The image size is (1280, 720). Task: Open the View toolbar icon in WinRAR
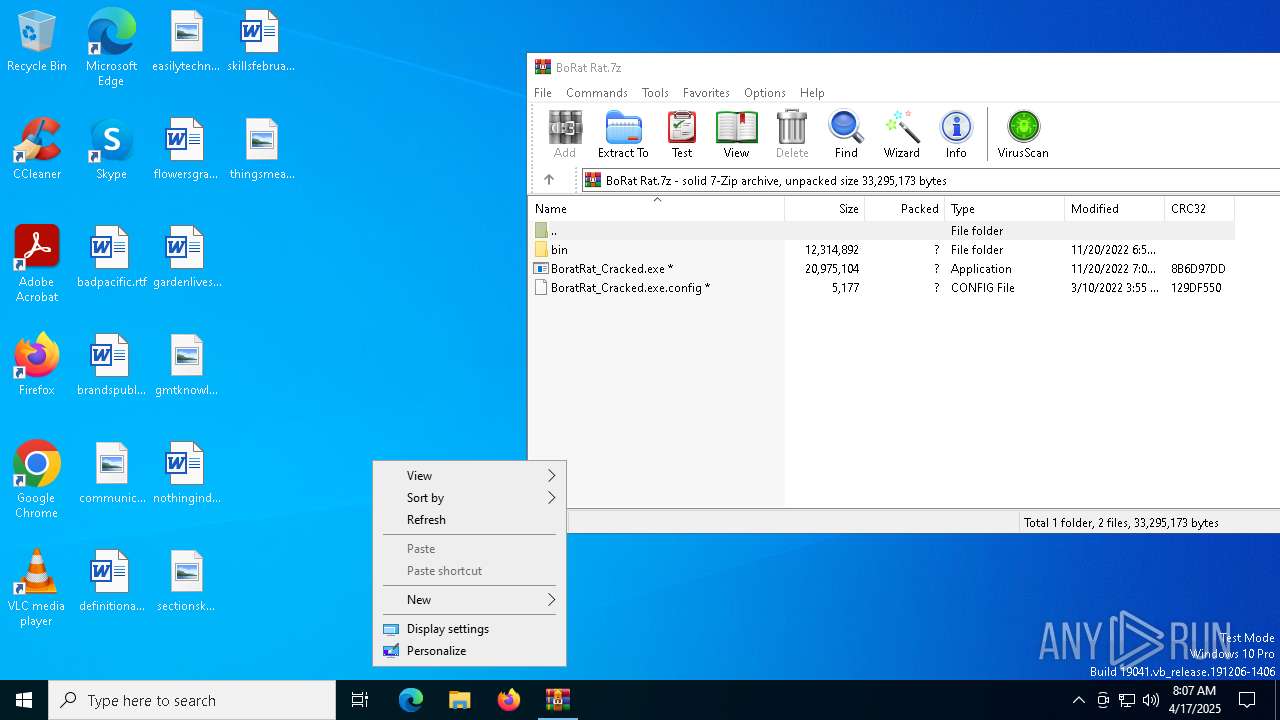pyautogui.click(x=736, y=134)
